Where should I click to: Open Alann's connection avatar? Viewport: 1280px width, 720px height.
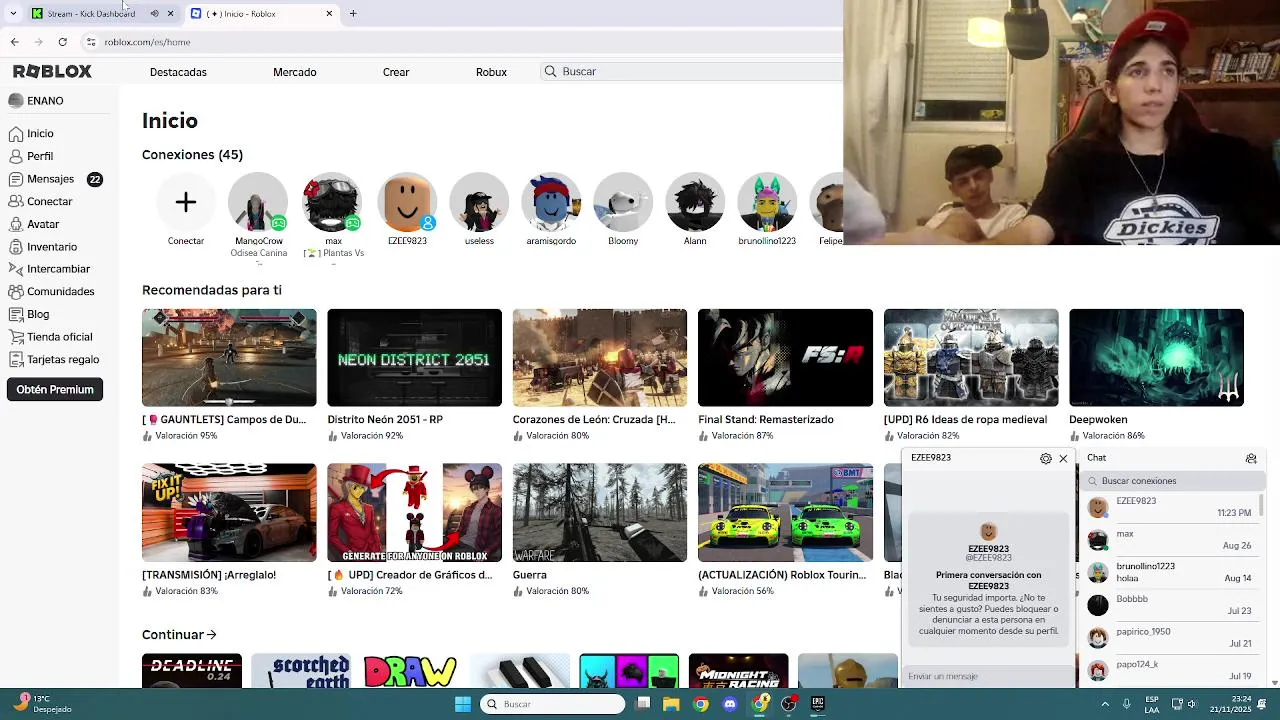695,203
